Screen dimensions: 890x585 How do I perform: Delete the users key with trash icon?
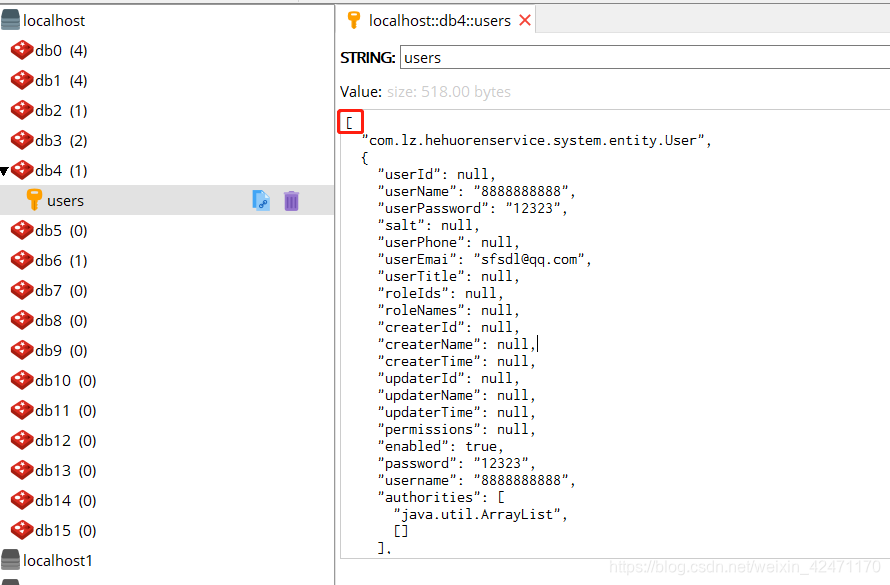291,200
